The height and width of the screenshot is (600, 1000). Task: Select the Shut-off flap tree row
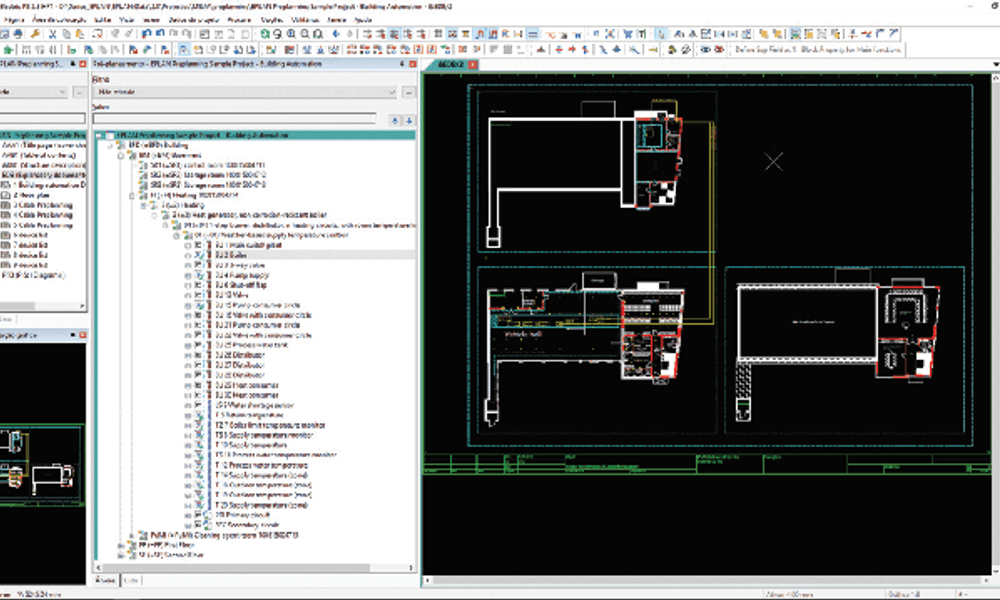240,285
